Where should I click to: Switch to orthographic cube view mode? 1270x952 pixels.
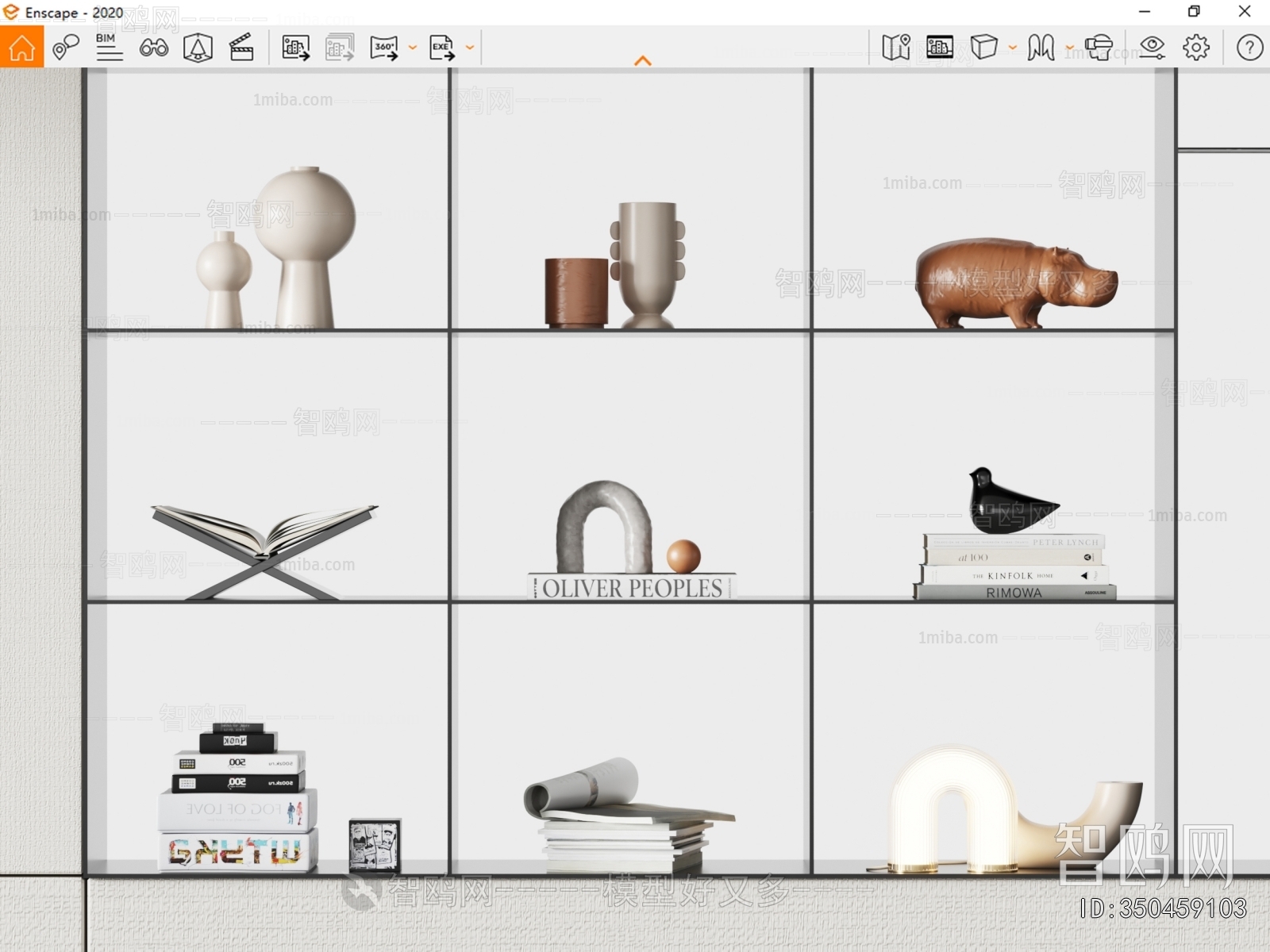click(984, 48)
